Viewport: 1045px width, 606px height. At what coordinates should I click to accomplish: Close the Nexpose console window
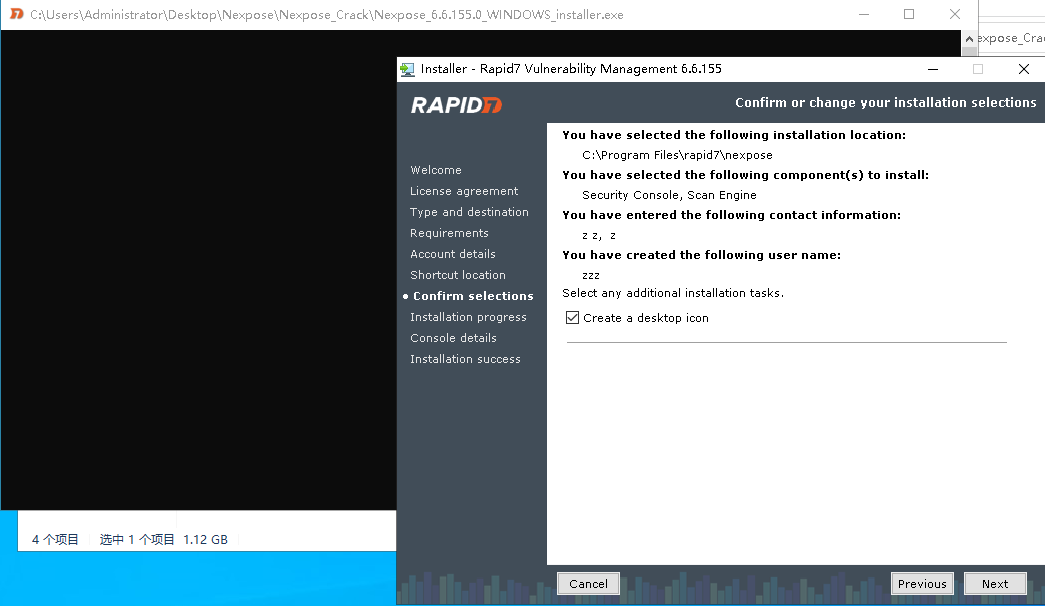click(x=955, y=14)
